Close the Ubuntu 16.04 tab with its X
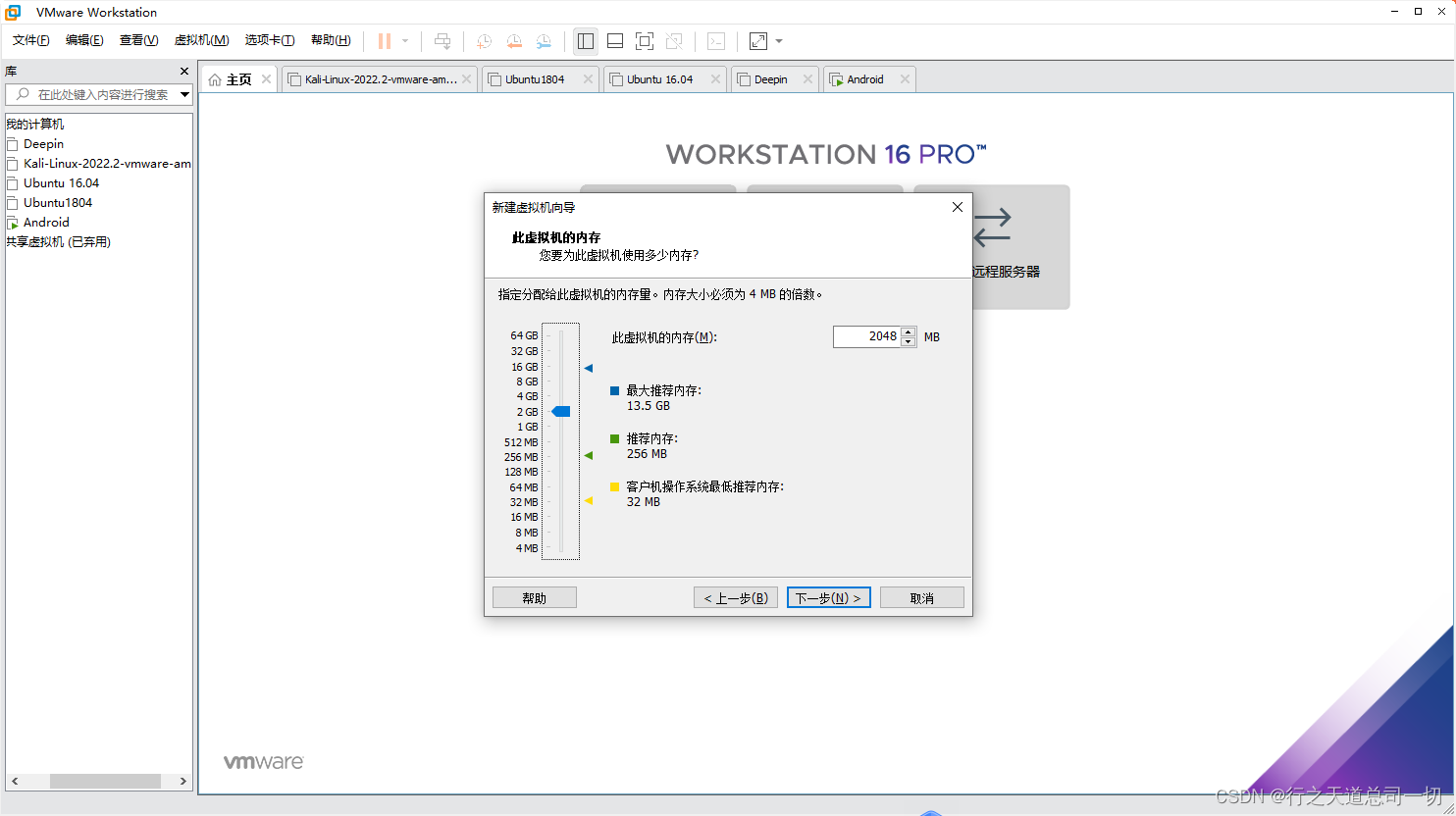Viewport: 1456px width, 816px height. (x=716, y=79)
